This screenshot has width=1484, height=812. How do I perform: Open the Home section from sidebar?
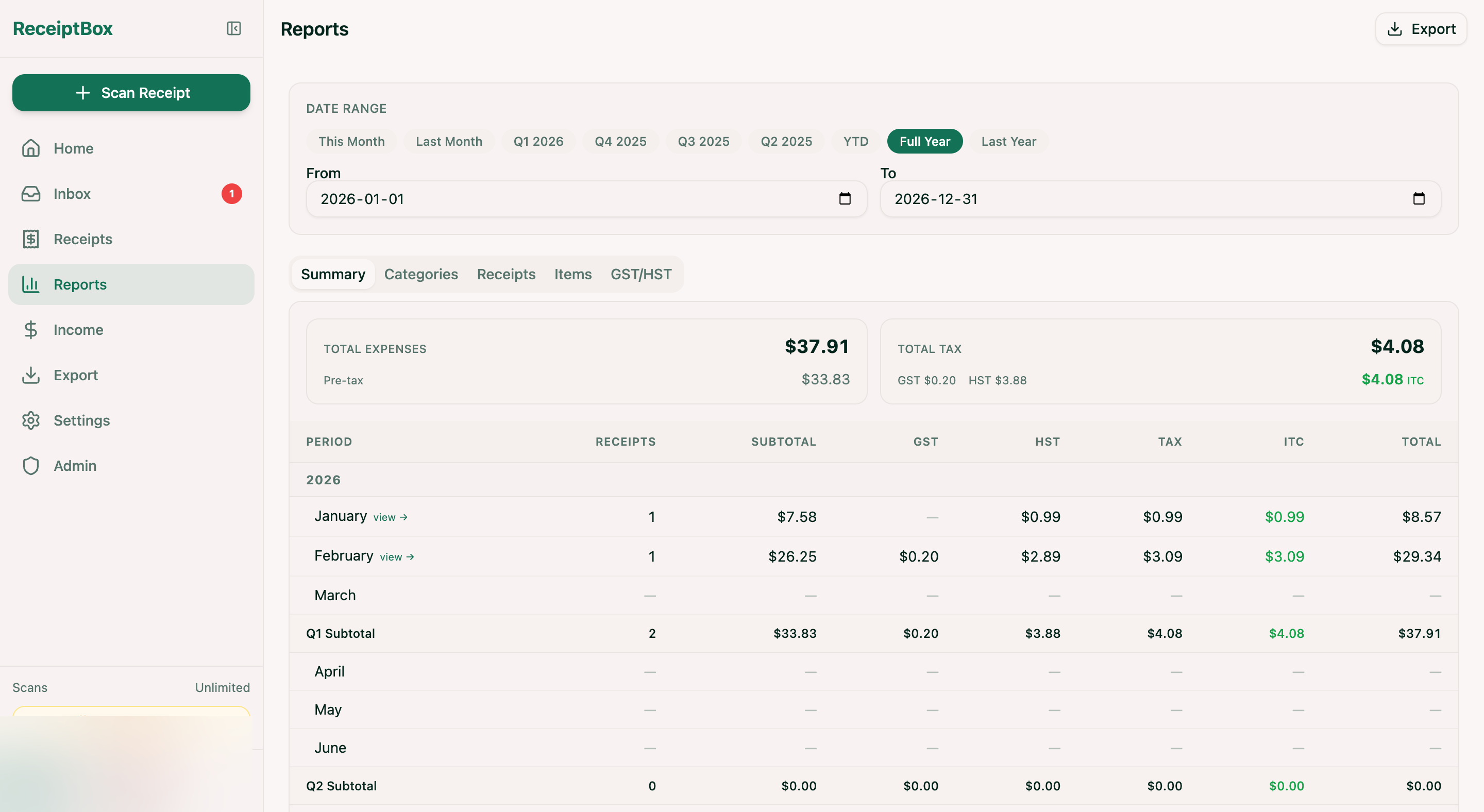coord(73,148)
